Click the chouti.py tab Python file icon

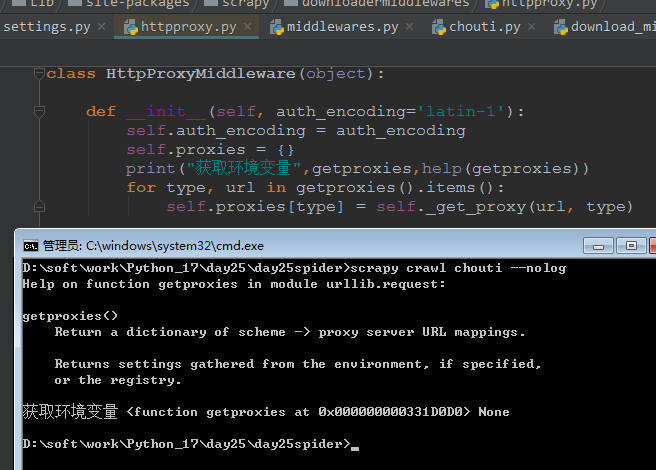click(x=439, y=28)
